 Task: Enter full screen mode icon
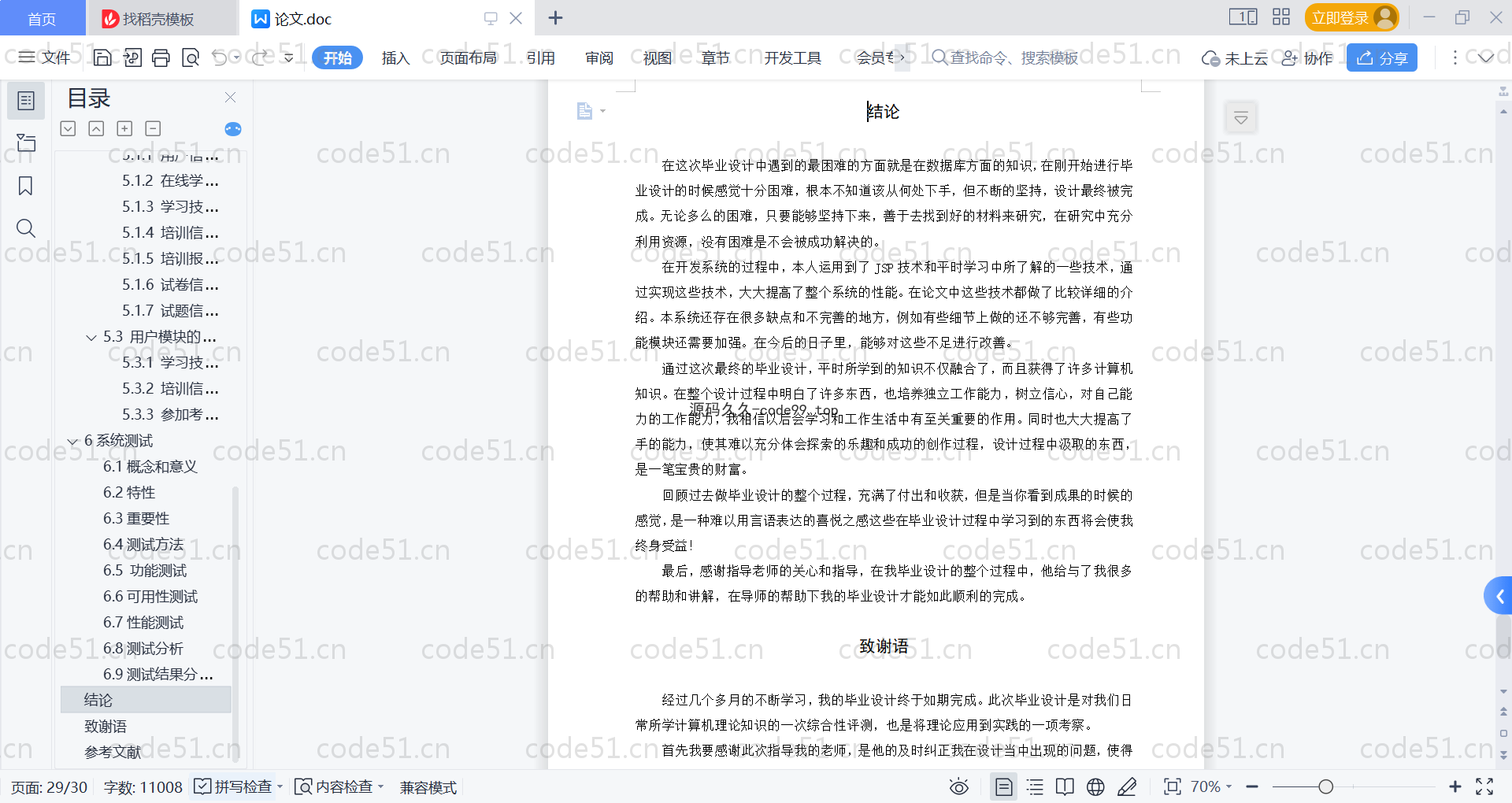click(x=1484, y=786)
